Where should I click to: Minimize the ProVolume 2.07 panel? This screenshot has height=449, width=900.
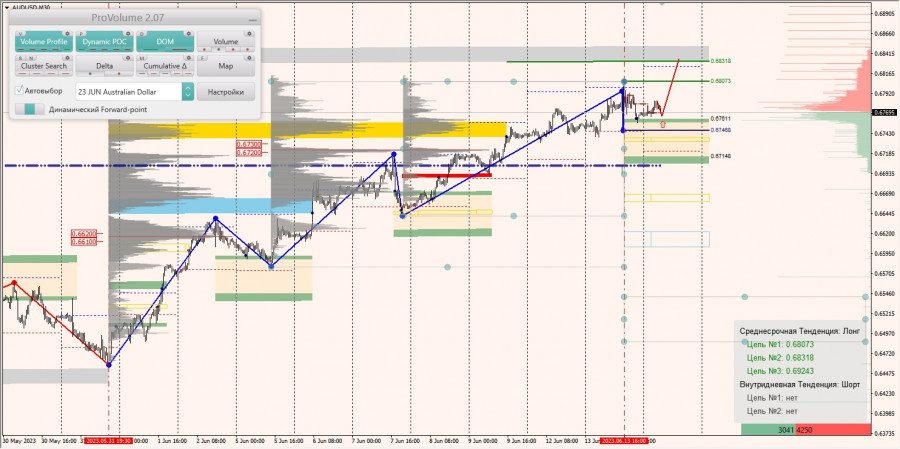click(x=253, y=20)
